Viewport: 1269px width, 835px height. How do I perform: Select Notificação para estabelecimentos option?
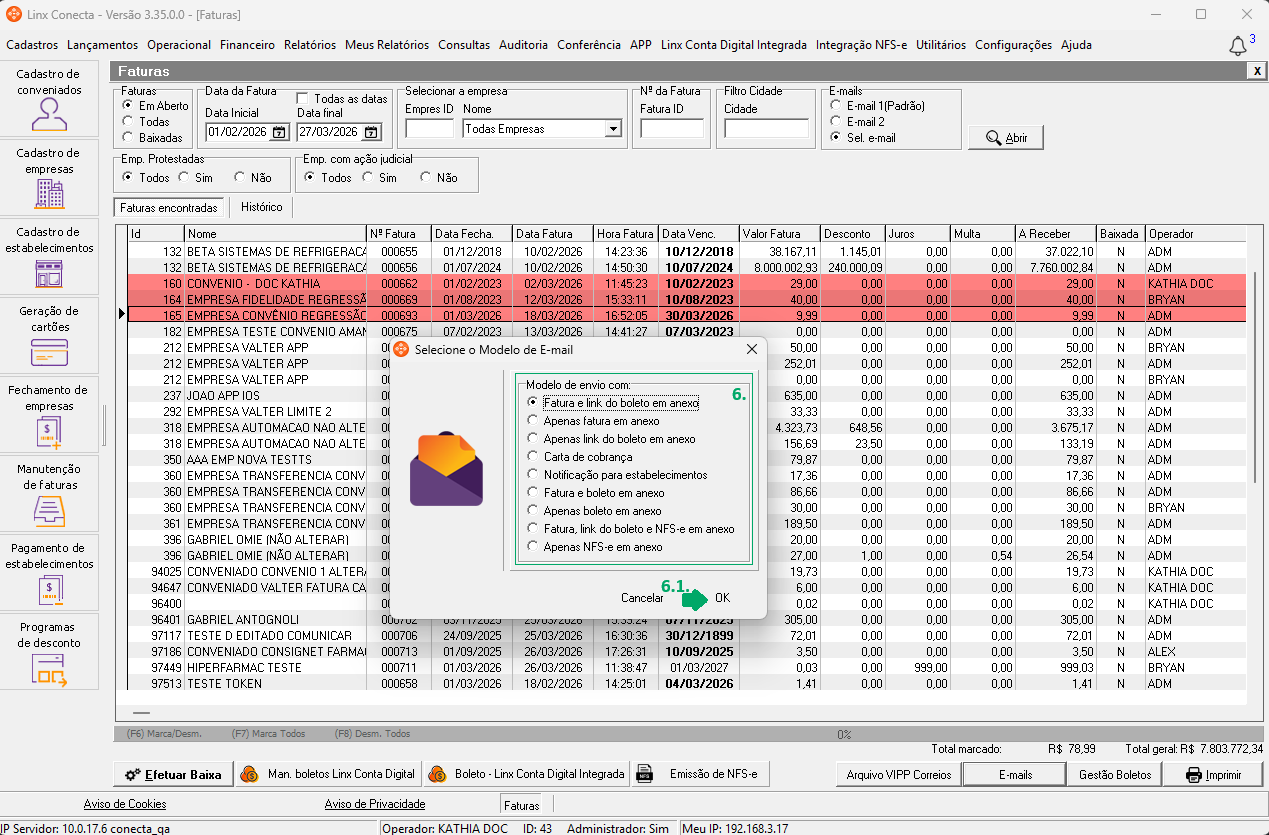(x=617, y=475)
